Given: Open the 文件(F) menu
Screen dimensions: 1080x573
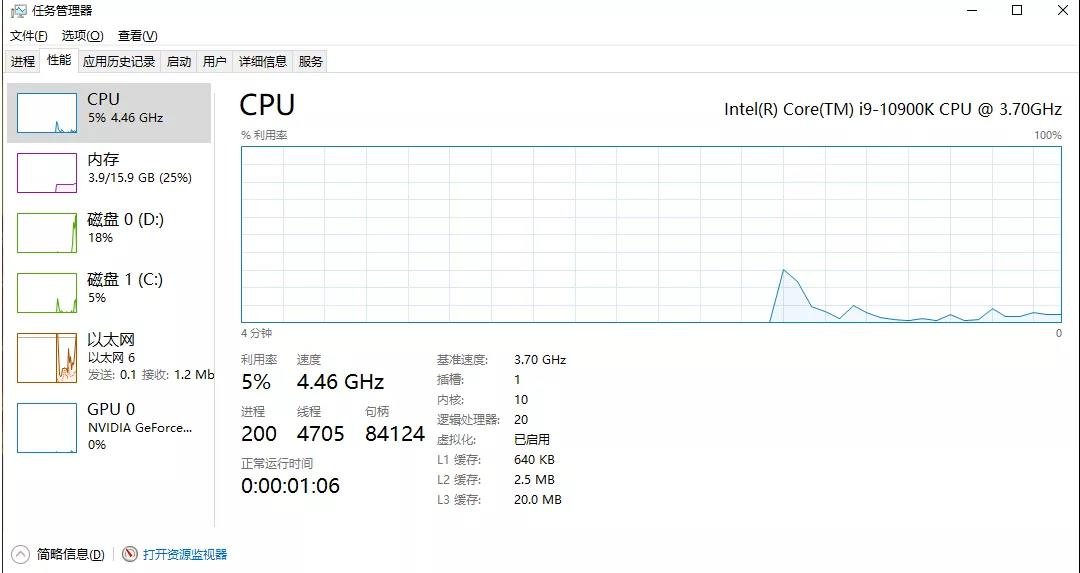Looking at the screenshot, I should pyautogui.click(x=29, y=36).
